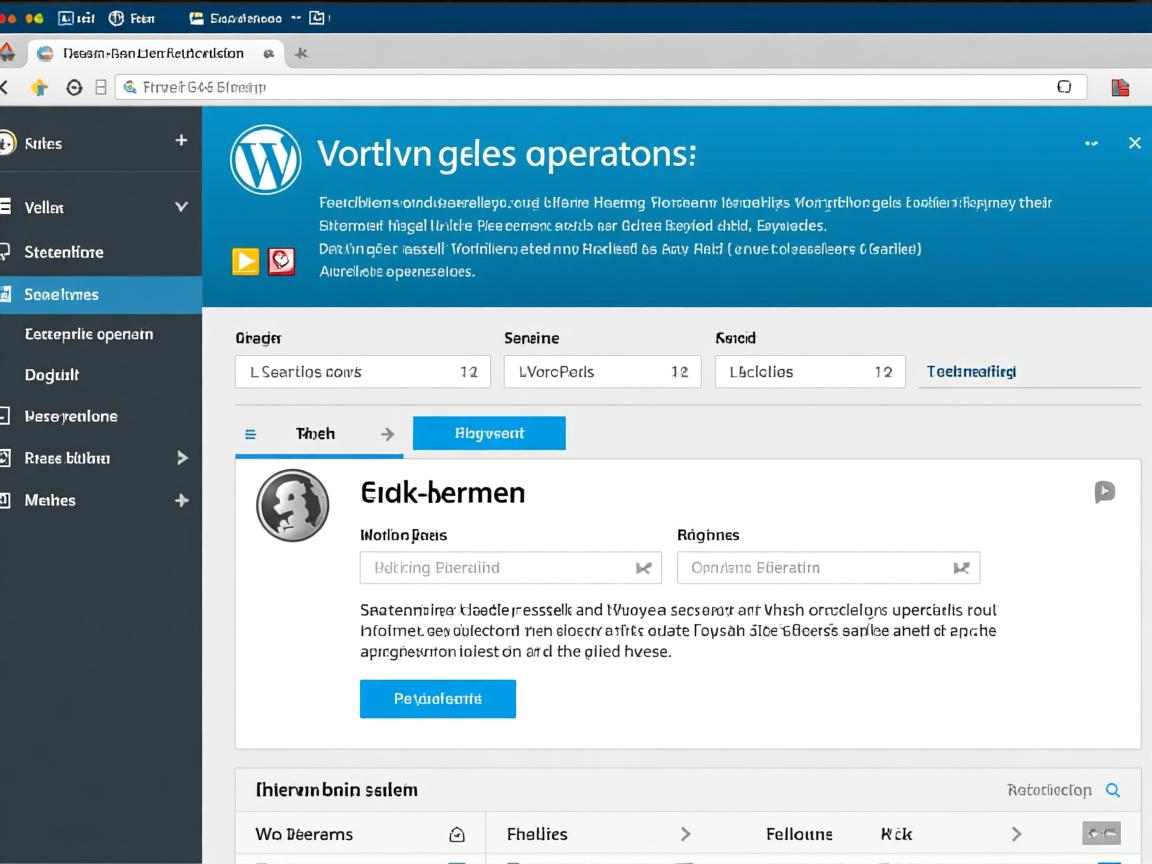Open the Tcelsnealtirgi link
1152x864 pixels.
coord(971,371)
